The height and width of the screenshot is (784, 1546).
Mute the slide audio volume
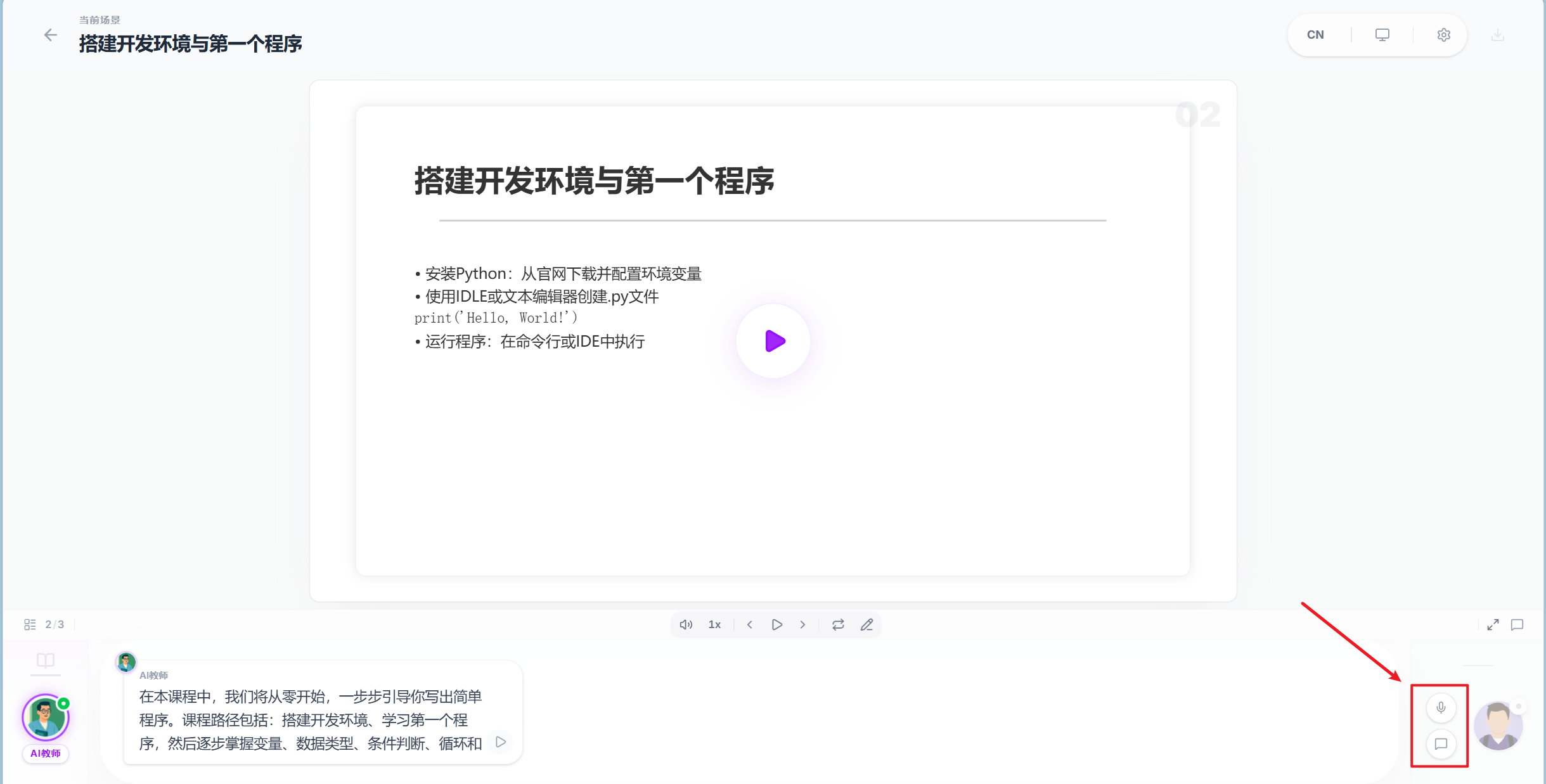(x=685, y=624)
